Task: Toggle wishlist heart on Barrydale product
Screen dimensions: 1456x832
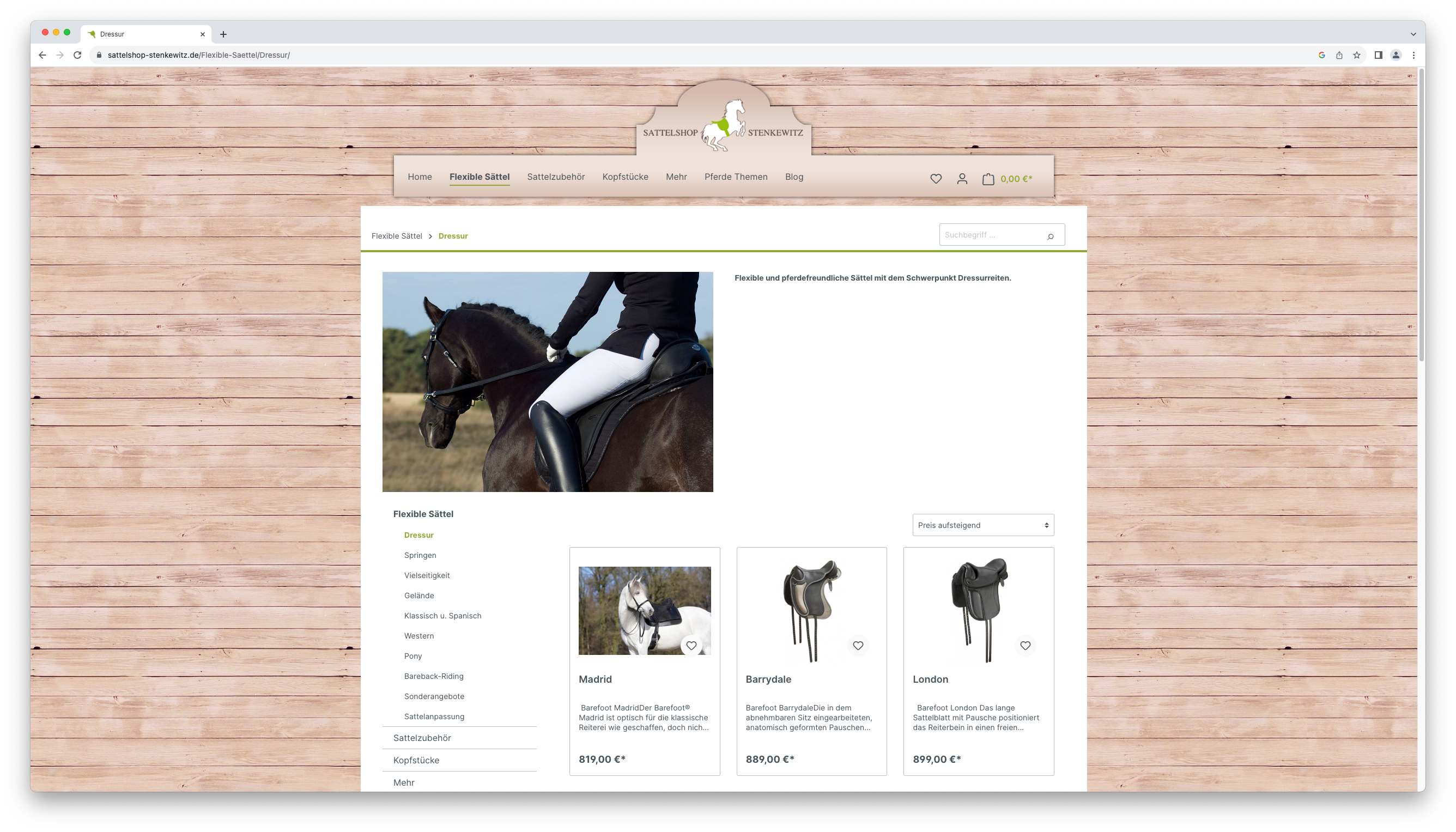Action: (x=858, y=646)
